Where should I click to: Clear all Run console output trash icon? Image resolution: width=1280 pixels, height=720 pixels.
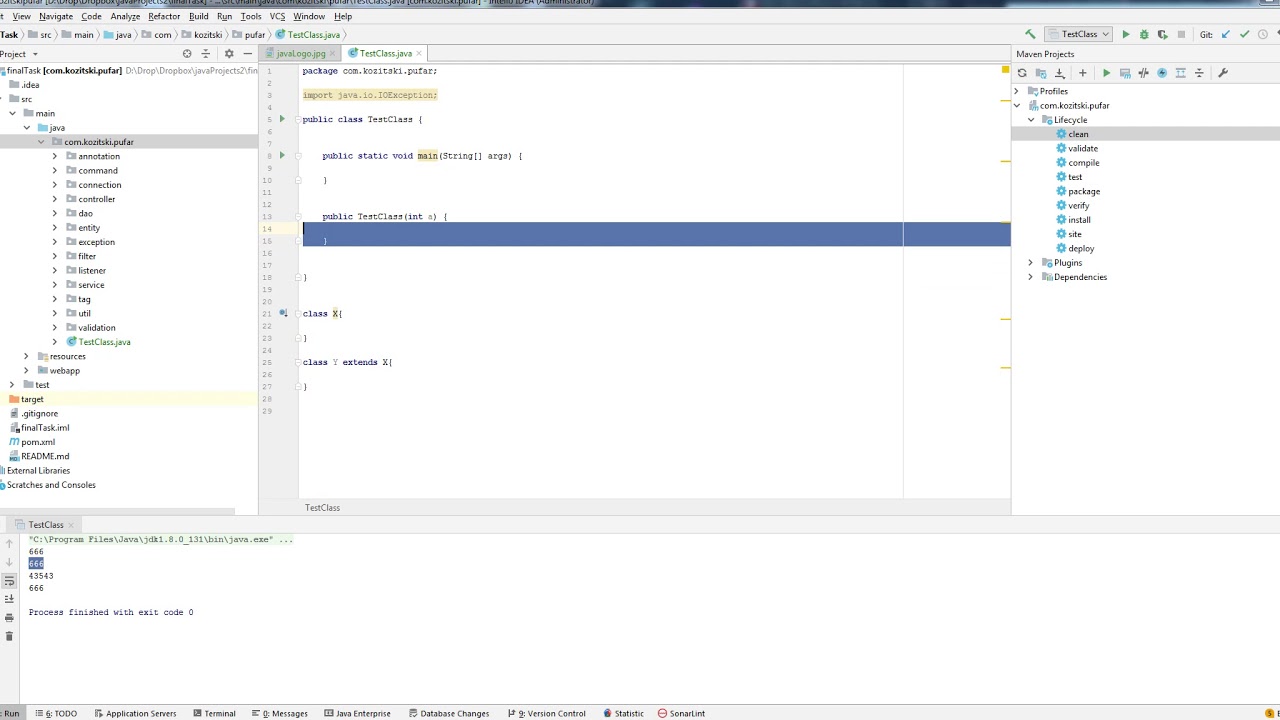[9, 636]
